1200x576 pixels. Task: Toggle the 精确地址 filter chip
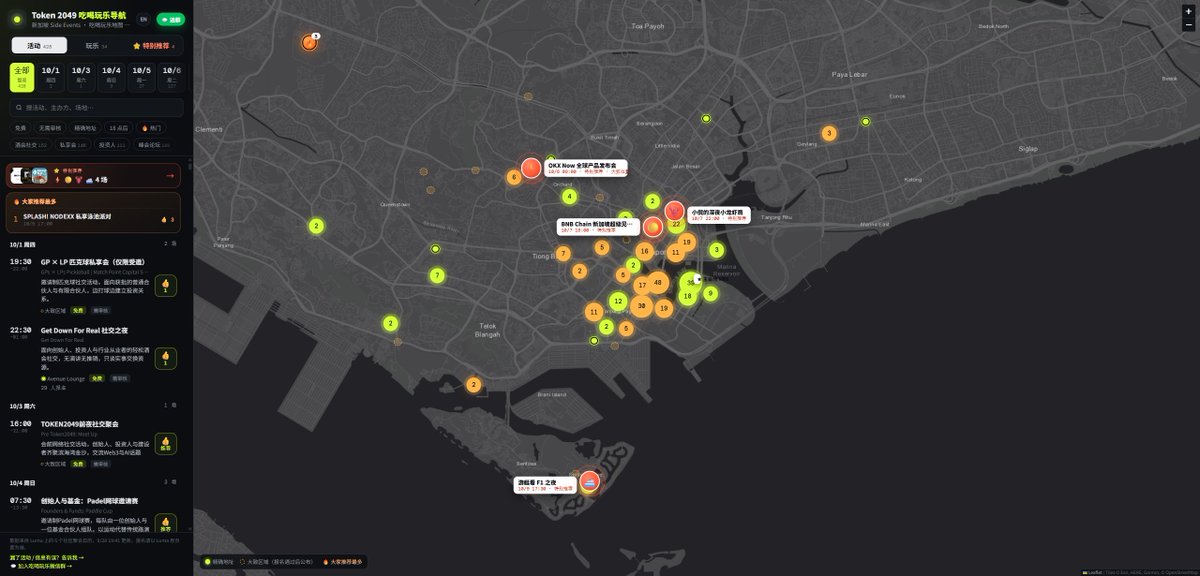pos(85,128)
